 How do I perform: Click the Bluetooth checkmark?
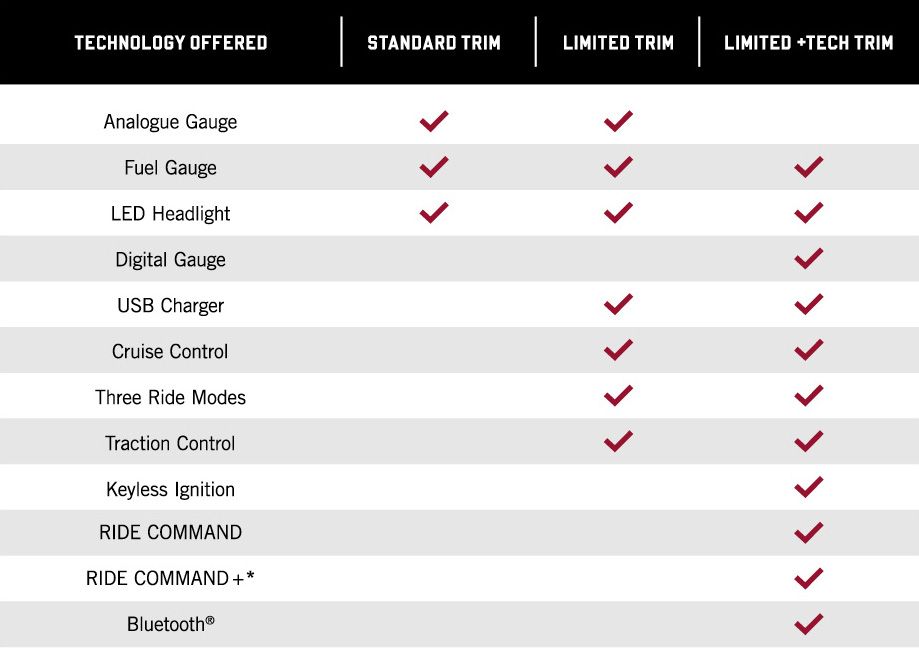(809, 624)
